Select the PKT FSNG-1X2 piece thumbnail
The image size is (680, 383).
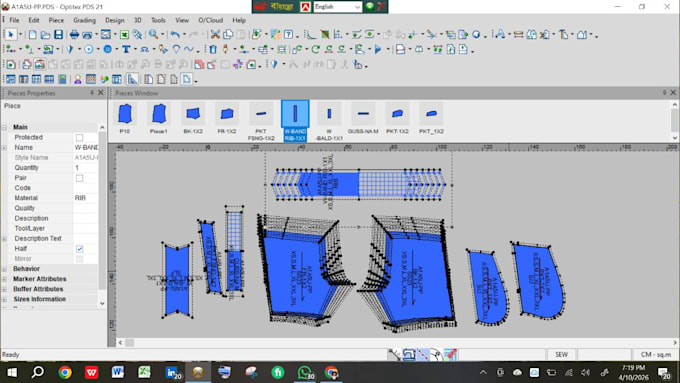pos(261,121)
